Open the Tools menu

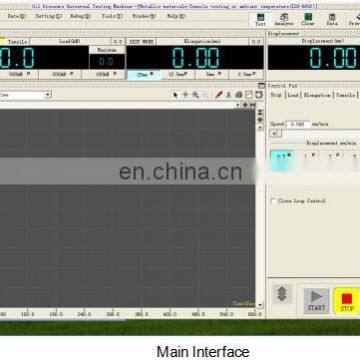point(112,16)
